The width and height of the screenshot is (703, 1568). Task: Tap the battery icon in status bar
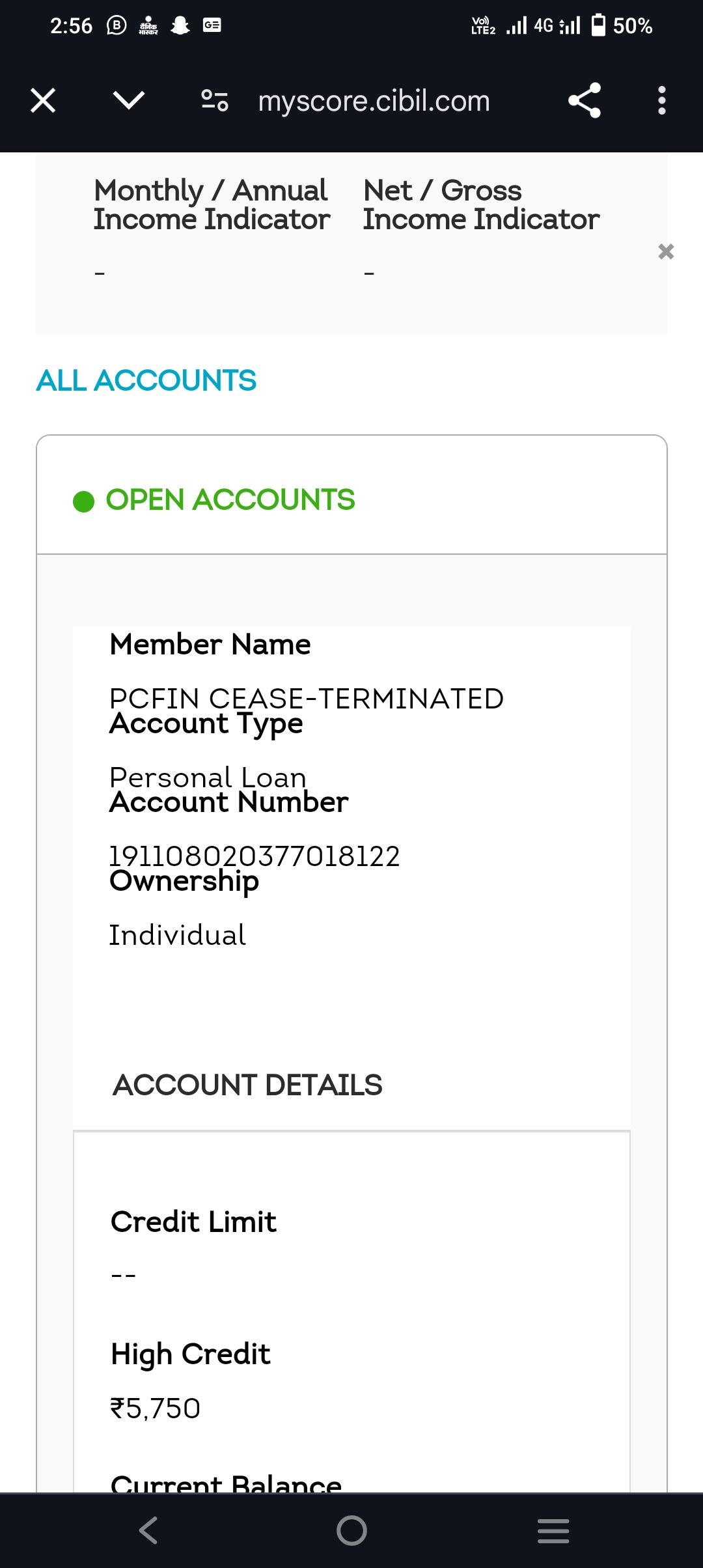pos(598,25)
